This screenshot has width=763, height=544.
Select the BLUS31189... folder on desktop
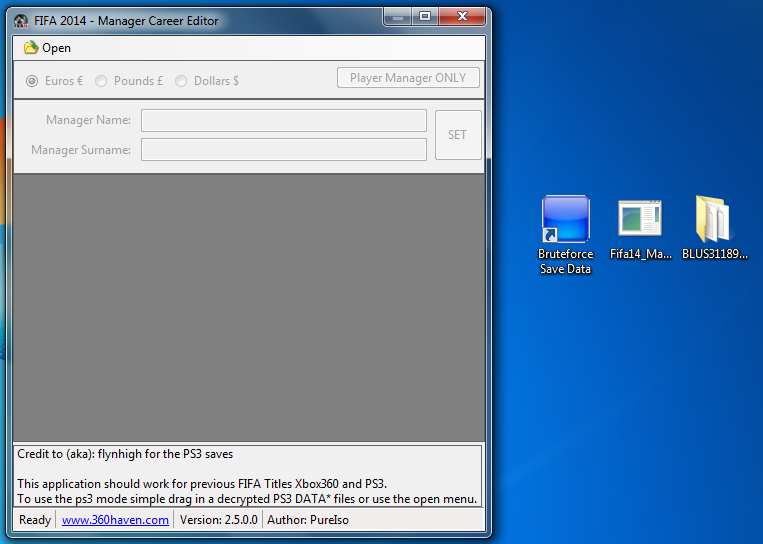click(714, 228)
